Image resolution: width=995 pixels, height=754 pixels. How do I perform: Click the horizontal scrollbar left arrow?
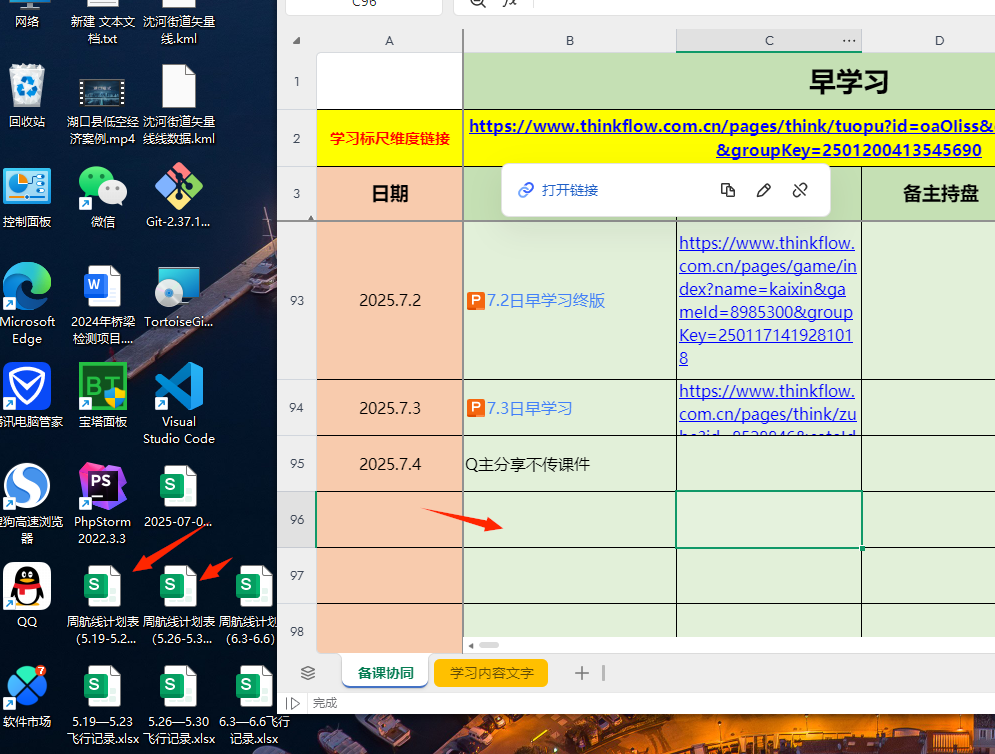(470, 645)
